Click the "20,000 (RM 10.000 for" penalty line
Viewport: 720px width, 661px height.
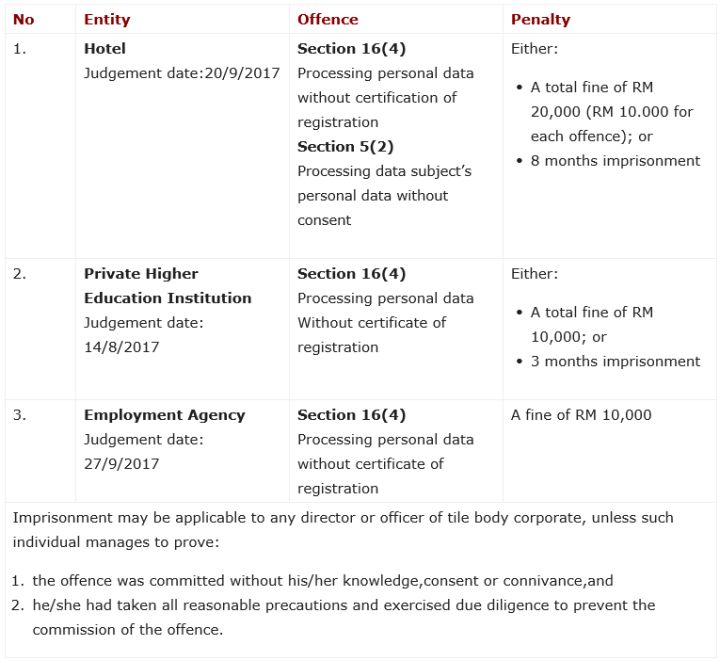[611, 111]
